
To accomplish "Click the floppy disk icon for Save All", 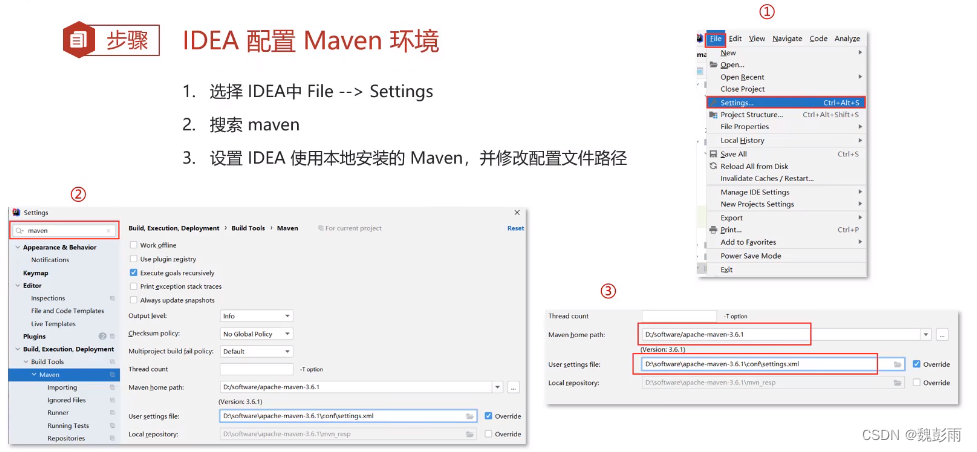I will (713, 154).
